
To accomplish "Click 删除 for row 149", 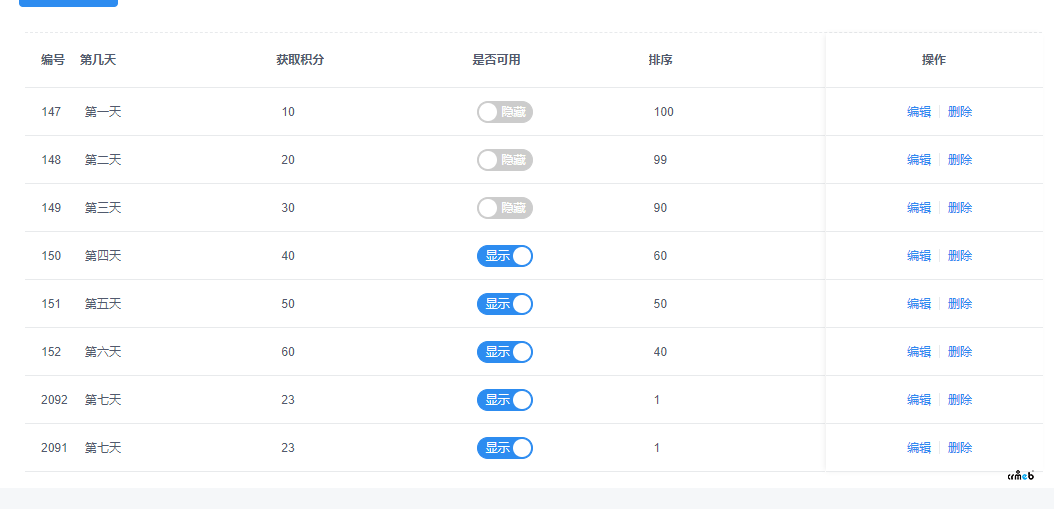I will [x=960, y=208].
